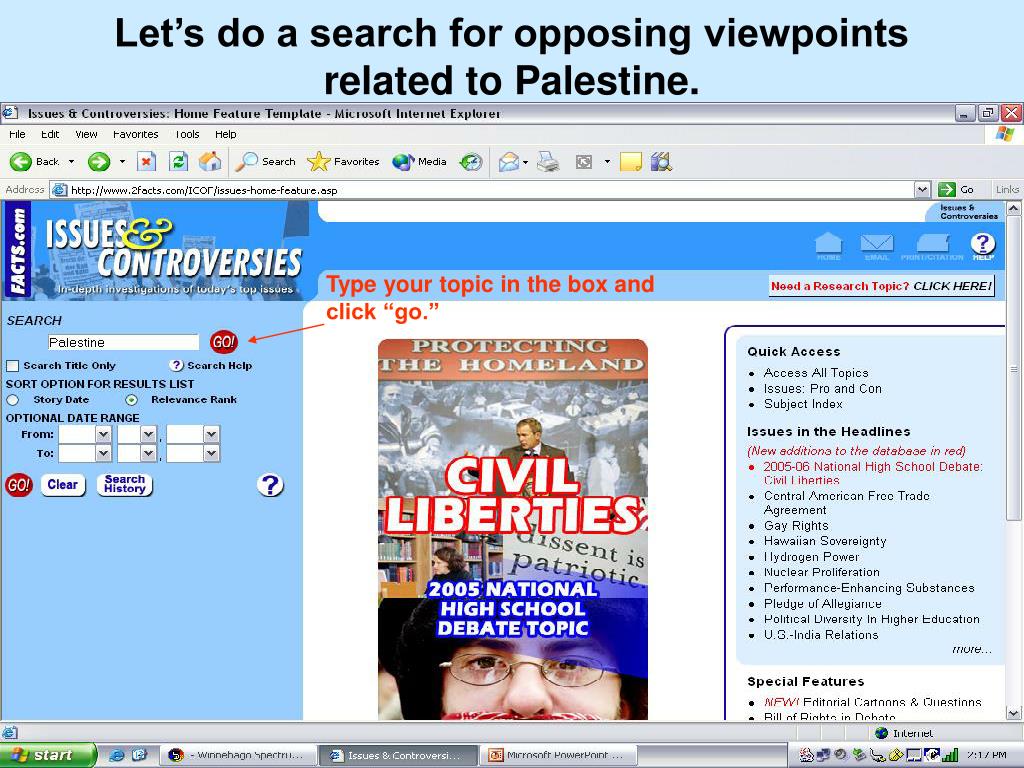
Task: Switch to Winnebago Spectrum taskbar window
Action: (237, 755)
